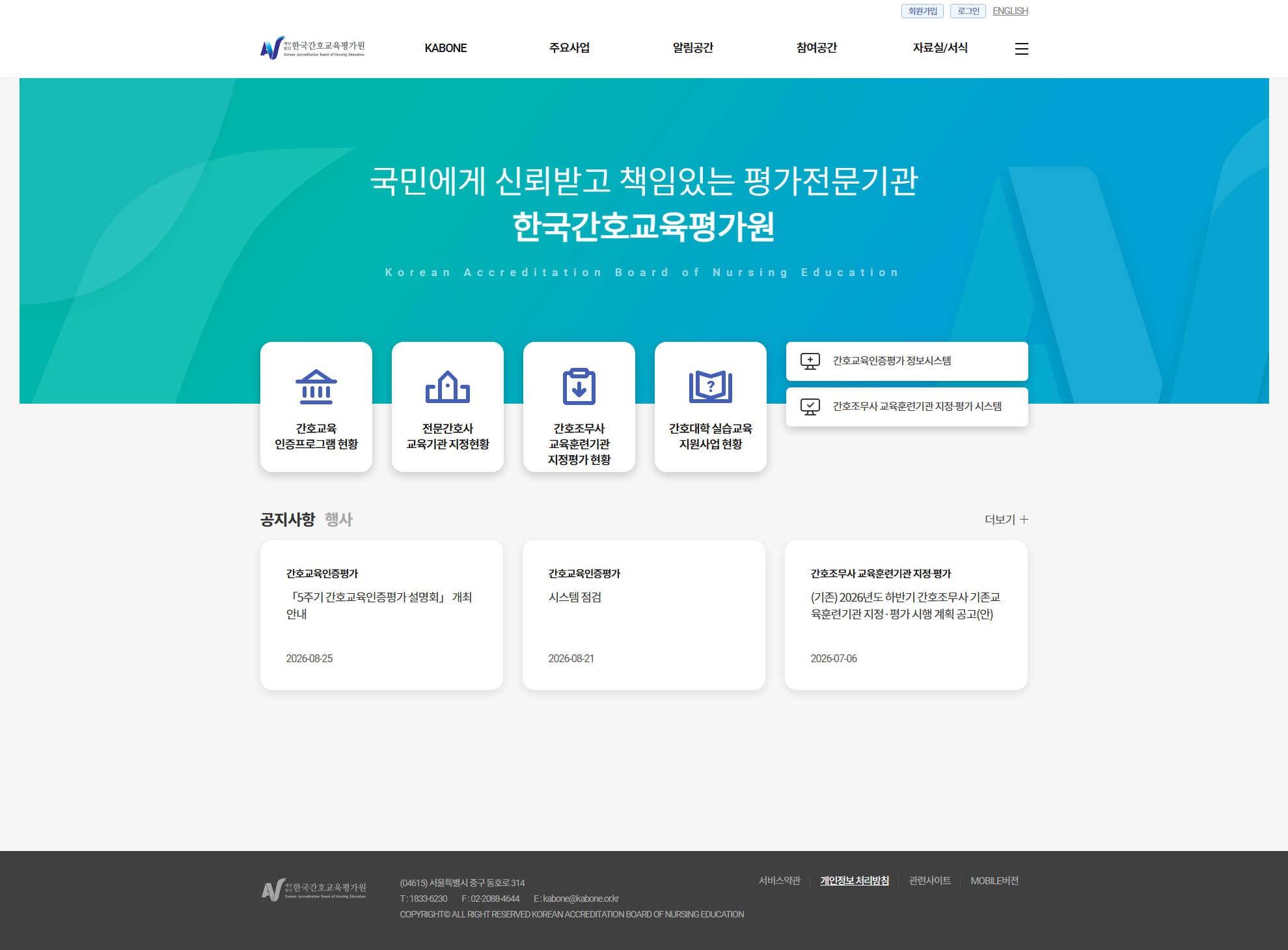Open the 주요사업 menu
Screen dimensions: 1288x950
[x=569, y=48]
